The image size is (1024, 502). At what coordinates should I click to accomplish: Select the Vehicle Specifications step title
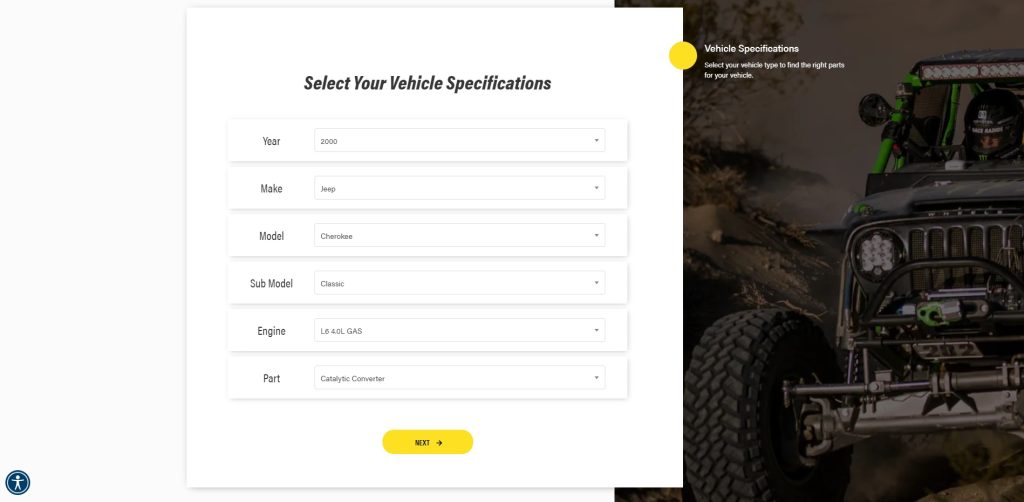coord(751,48)
